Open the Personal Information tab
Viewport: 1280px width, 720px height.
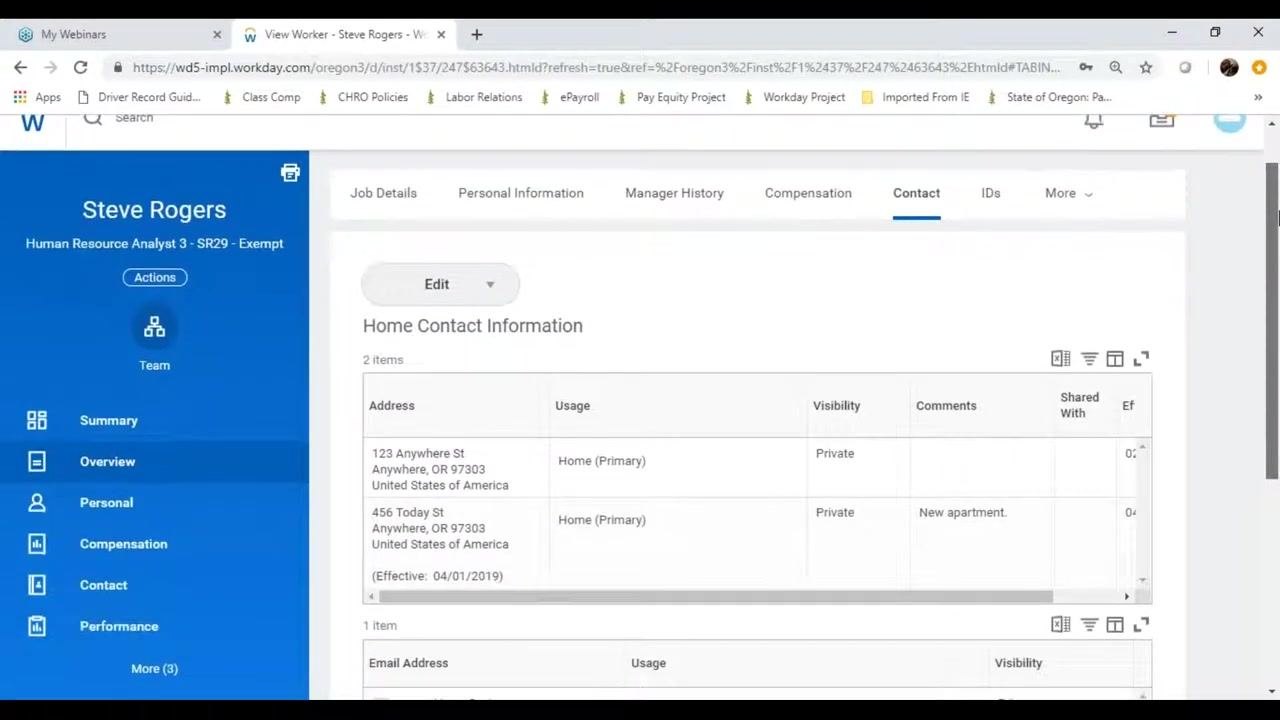click(x=521, y=193)
